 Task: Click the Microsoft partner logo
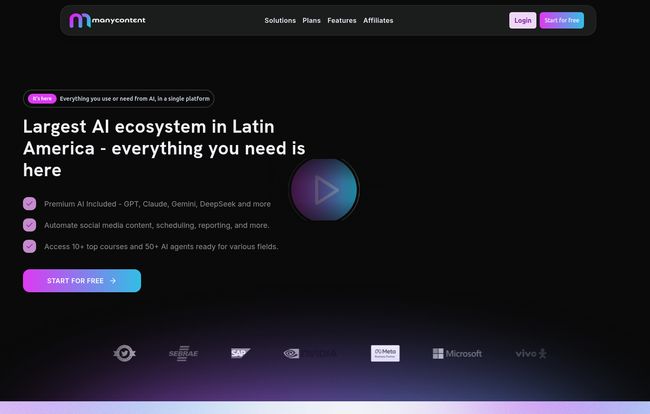point(457,353)
